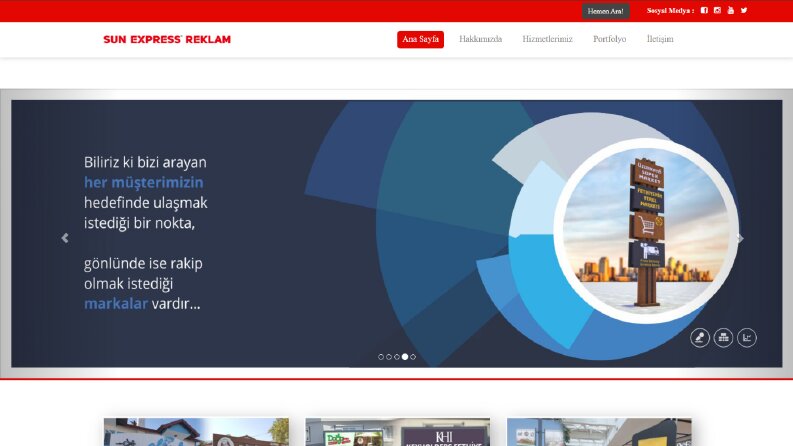Open the Facebook social media icon
The width and height of the screenshot is (793, 446).
coord(704,10)
